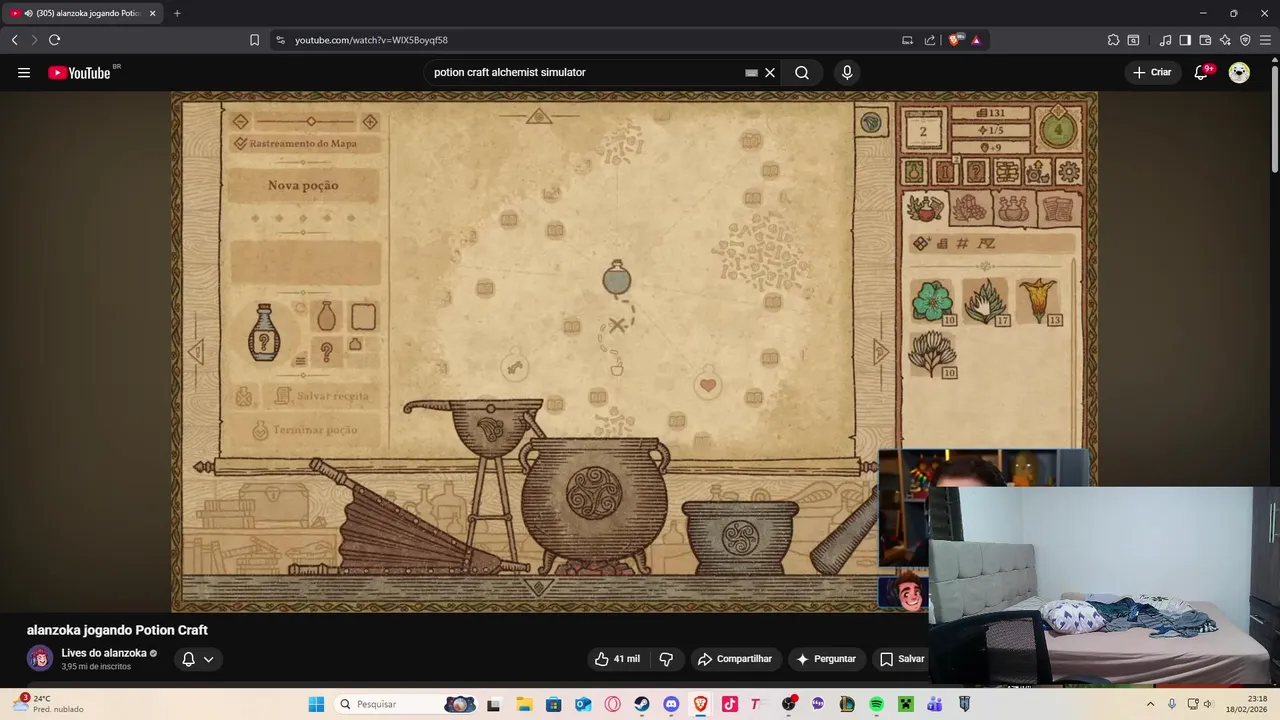Open YouTube notifications bell
The width and height of the screenshot is (1280, 720).
click(x=1201, y=72)
